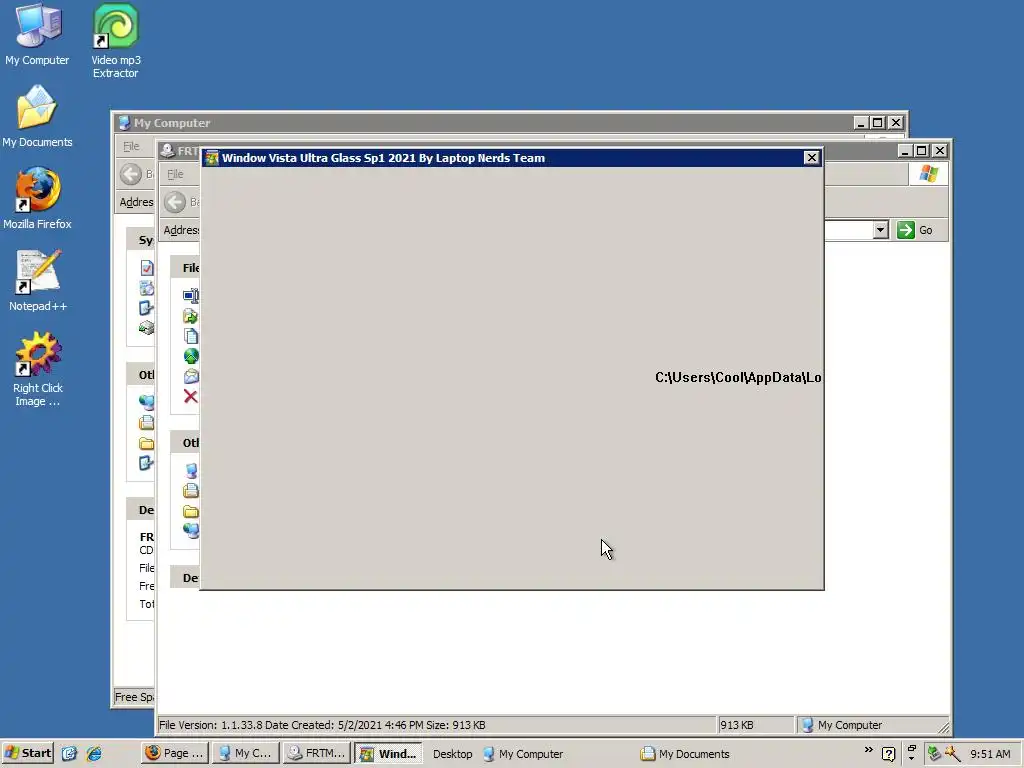Screen dimensions: 1024x768
Task: Click red X Delete icon in FRTM window
Action: click(x=191, y=396)
